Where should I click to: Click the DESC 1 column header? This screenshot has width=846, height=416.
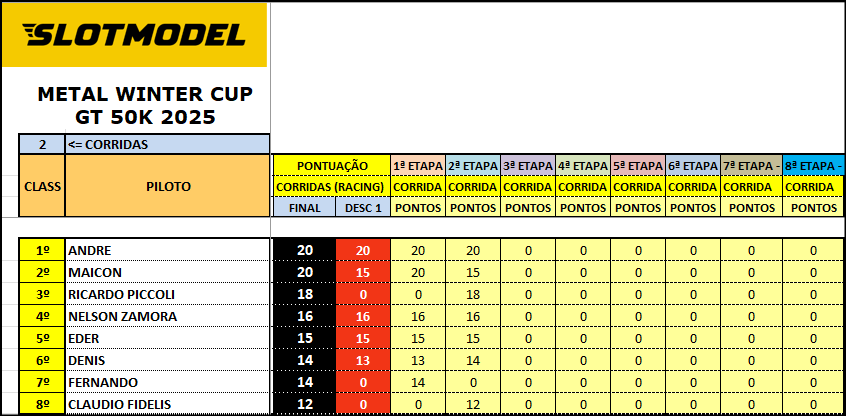(361, 208)
